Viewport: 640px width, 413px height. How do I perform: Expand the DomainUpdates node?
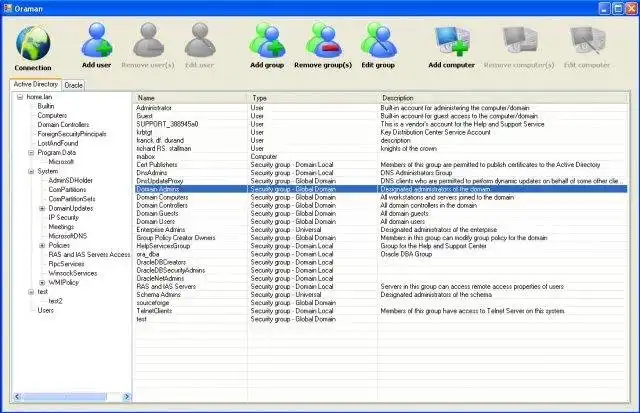pos(42,209)
